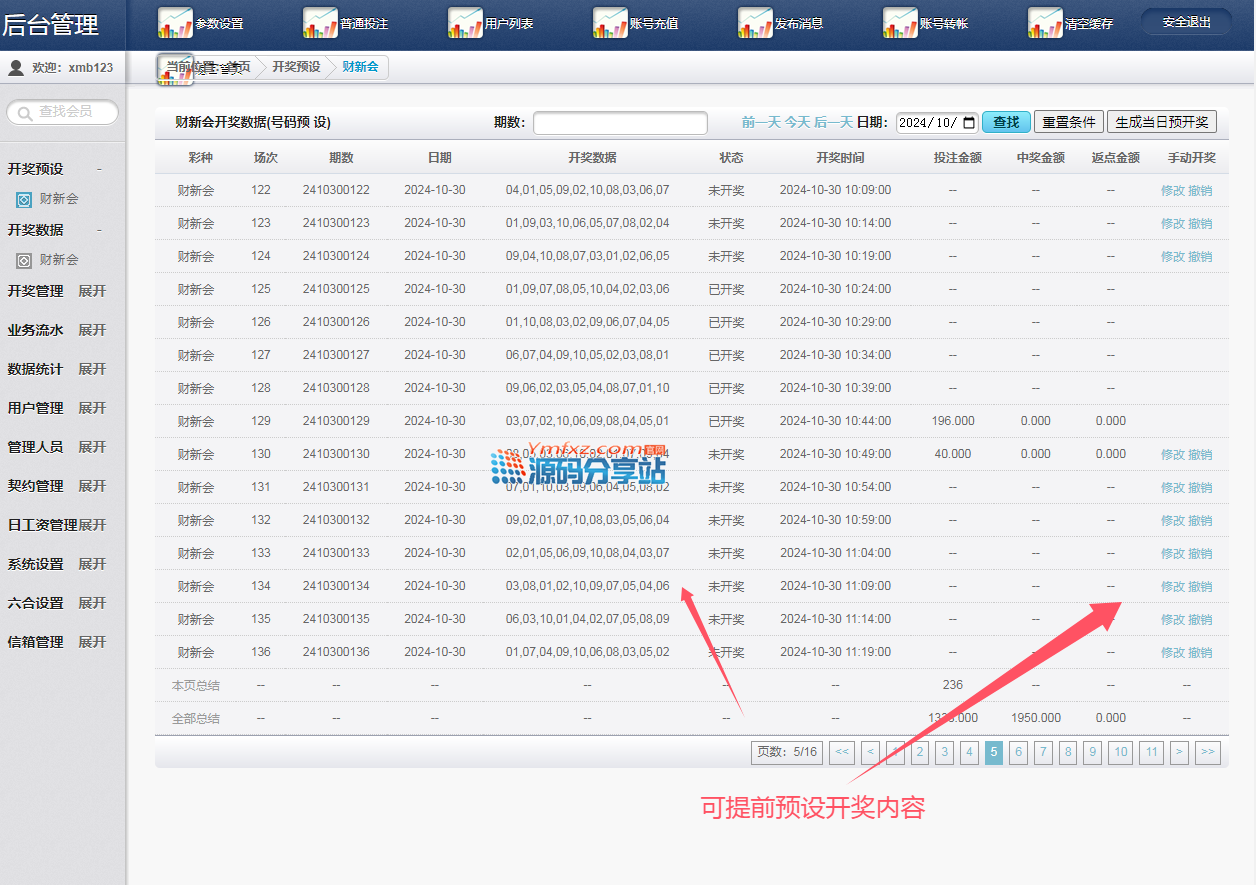
Task: Click the 清空缓存 toolbar icon
Action: (1045, 22)
